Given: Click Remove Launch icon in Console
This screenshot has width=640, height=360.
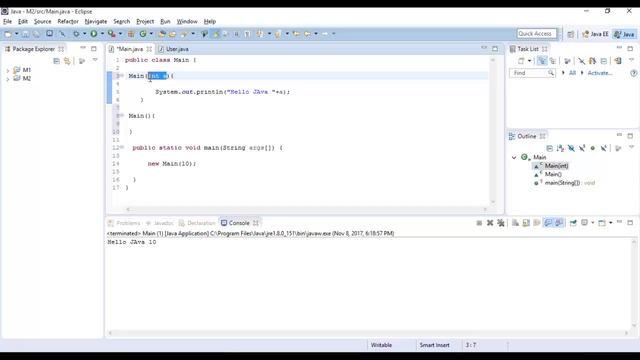Looking at the screenshot, I should coord(490,223).
